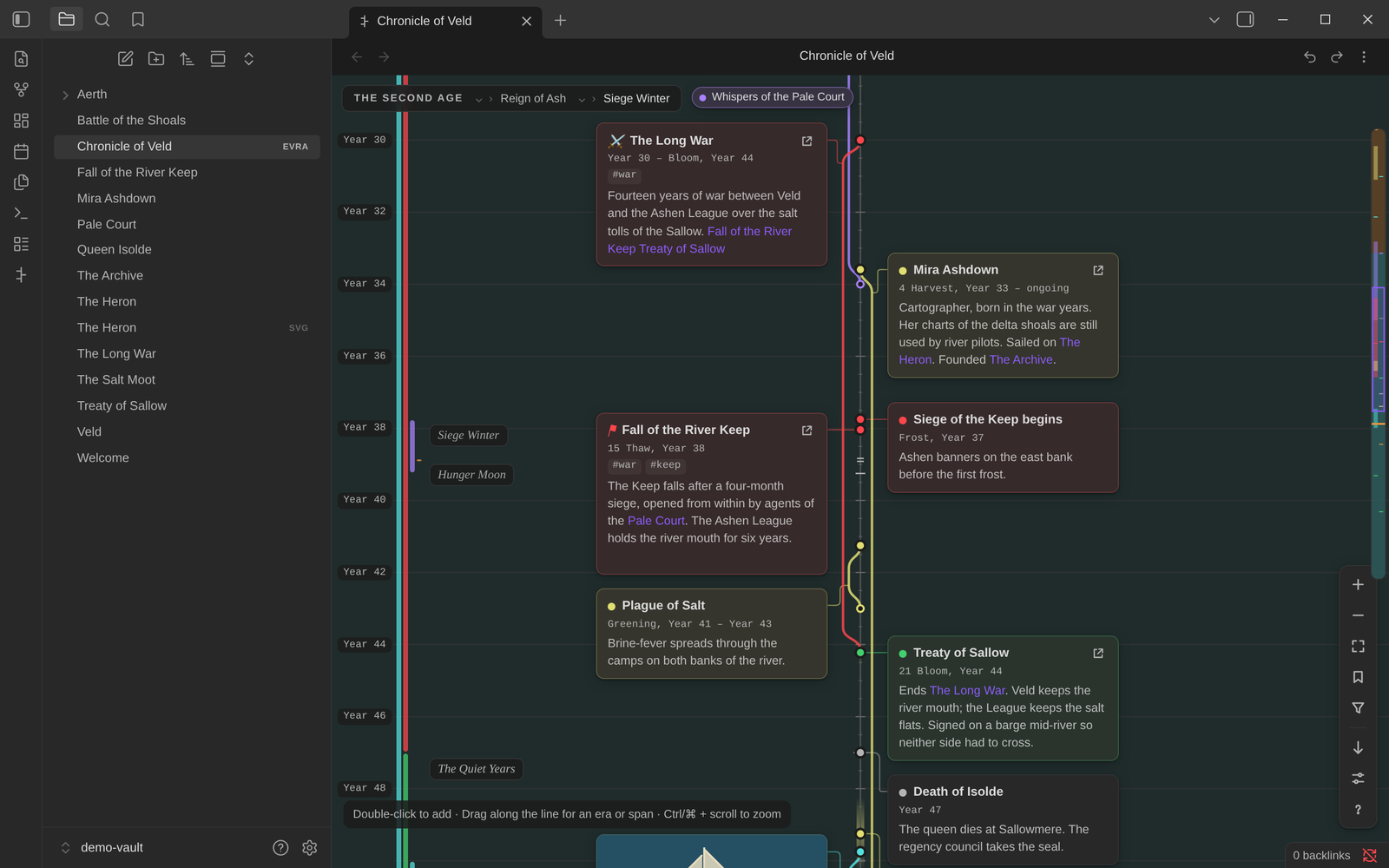Open graph view from ribbon
Screen dimensions: 1389x868
(x=22, y=89)
